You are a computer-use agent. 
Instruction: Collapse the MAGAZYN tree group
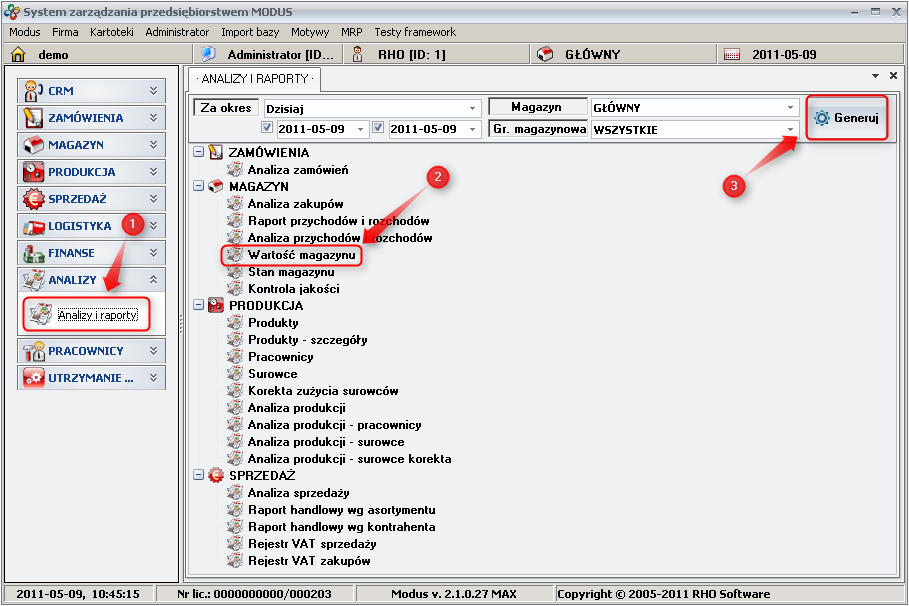(x=198, y=186)
